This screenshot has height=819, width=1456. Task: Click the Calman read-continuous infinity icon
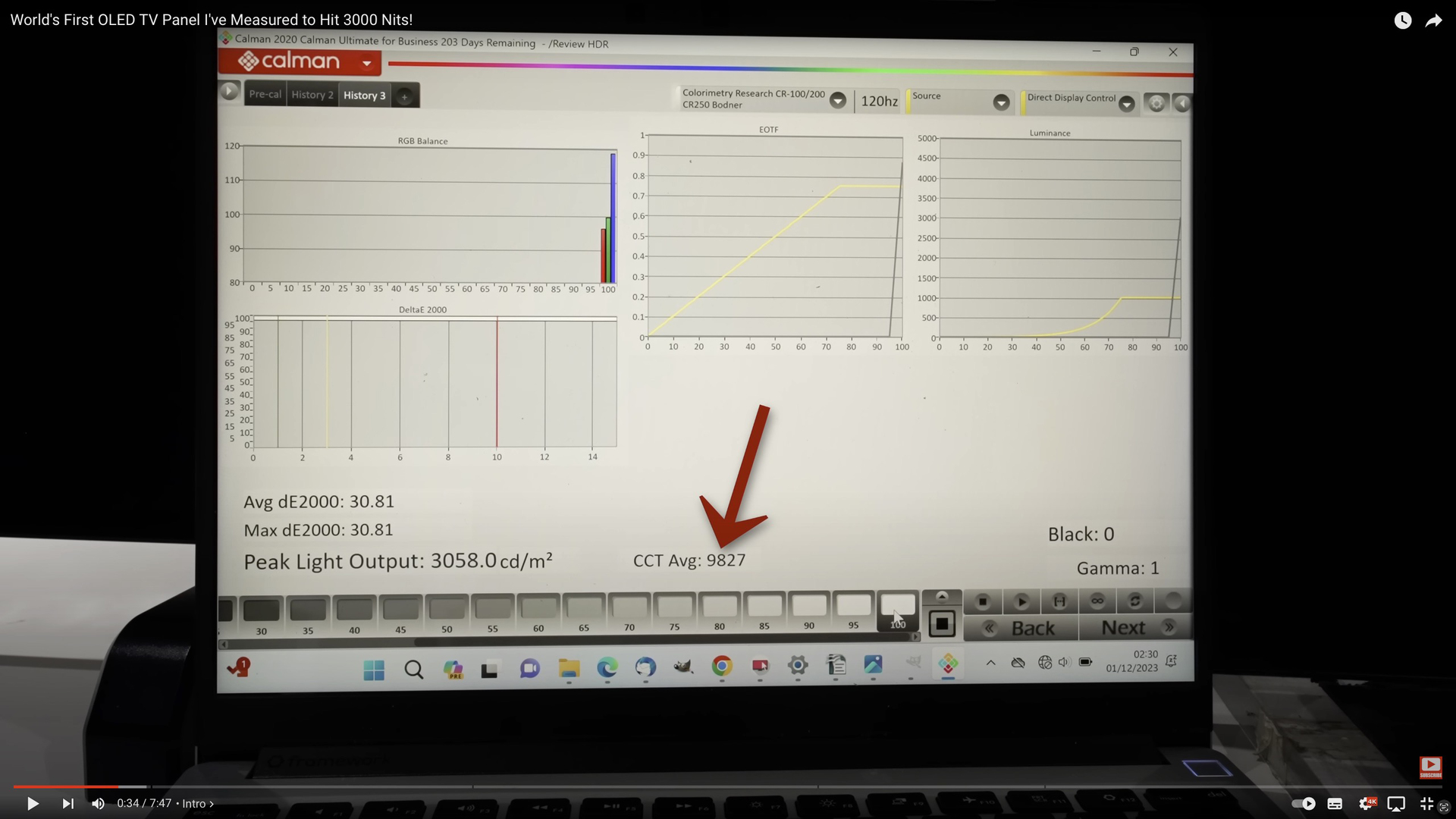(x=1097, y=601)
